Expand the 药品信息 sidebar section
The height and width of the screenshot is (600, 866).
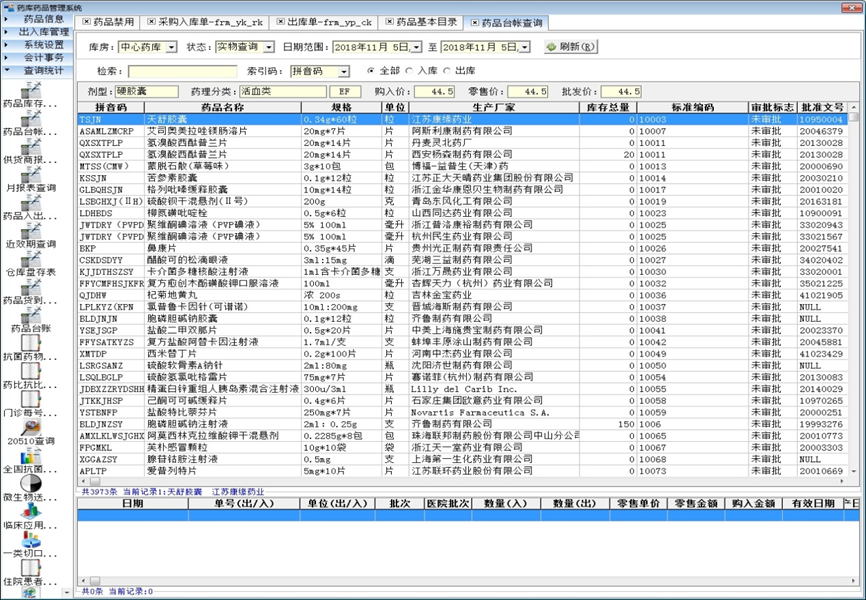pos(36,19)
